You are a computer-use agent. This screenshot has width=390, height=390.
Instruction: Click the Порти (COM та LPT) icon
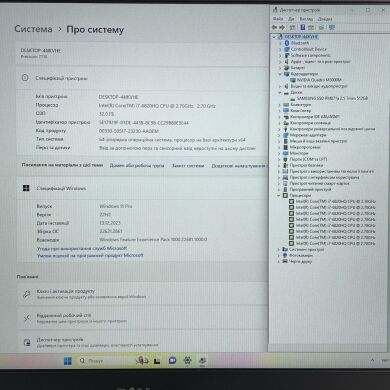[286, 159]
